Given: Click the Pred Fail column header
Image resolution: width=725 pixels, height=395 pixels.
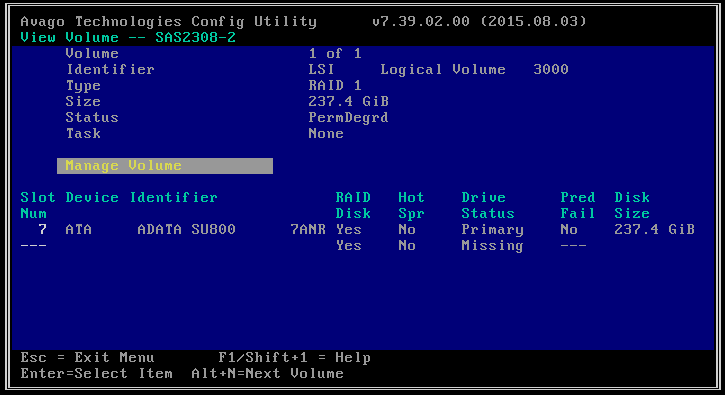Looking at the screenshot, I should point(578,205).
